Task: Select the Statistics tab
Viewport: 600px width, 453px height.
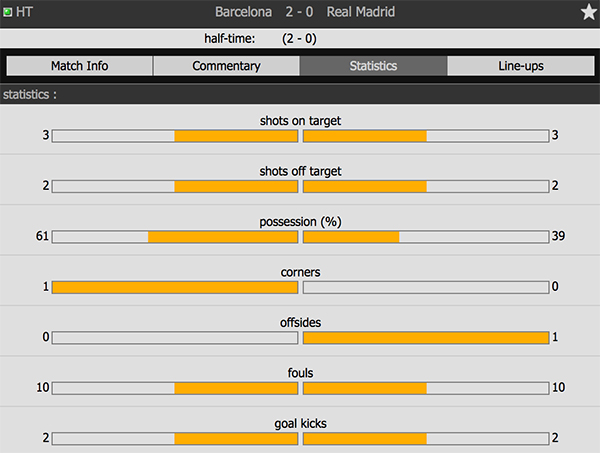Action: 373,66
